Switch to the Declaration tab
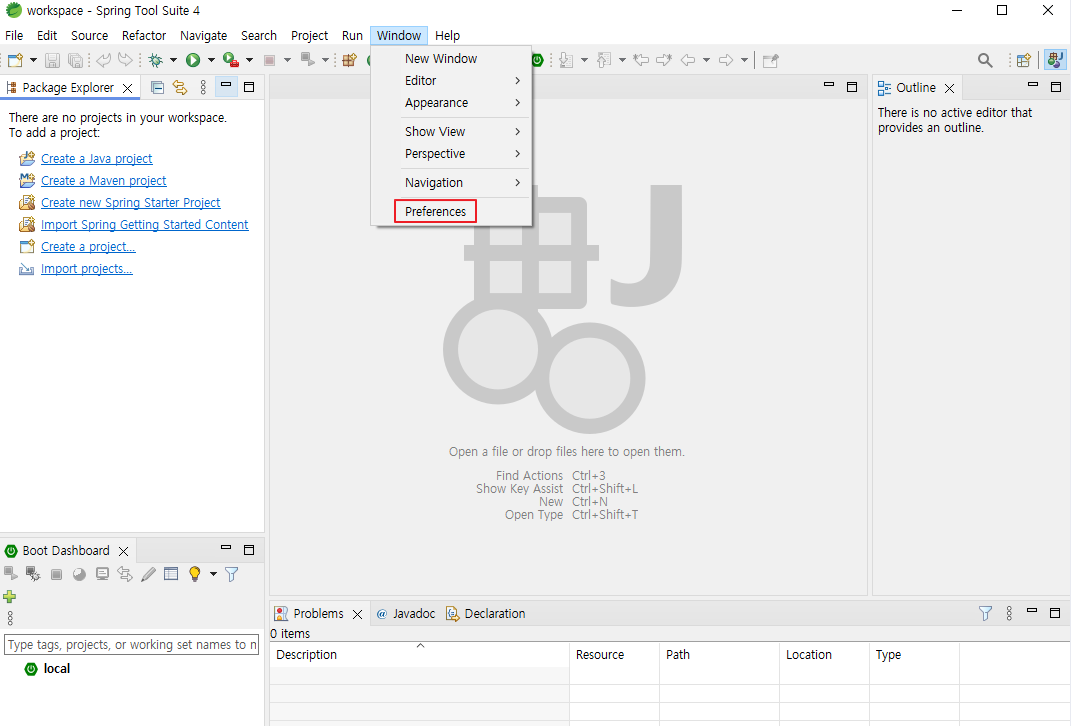1071x726 pixels. (486, 613)
